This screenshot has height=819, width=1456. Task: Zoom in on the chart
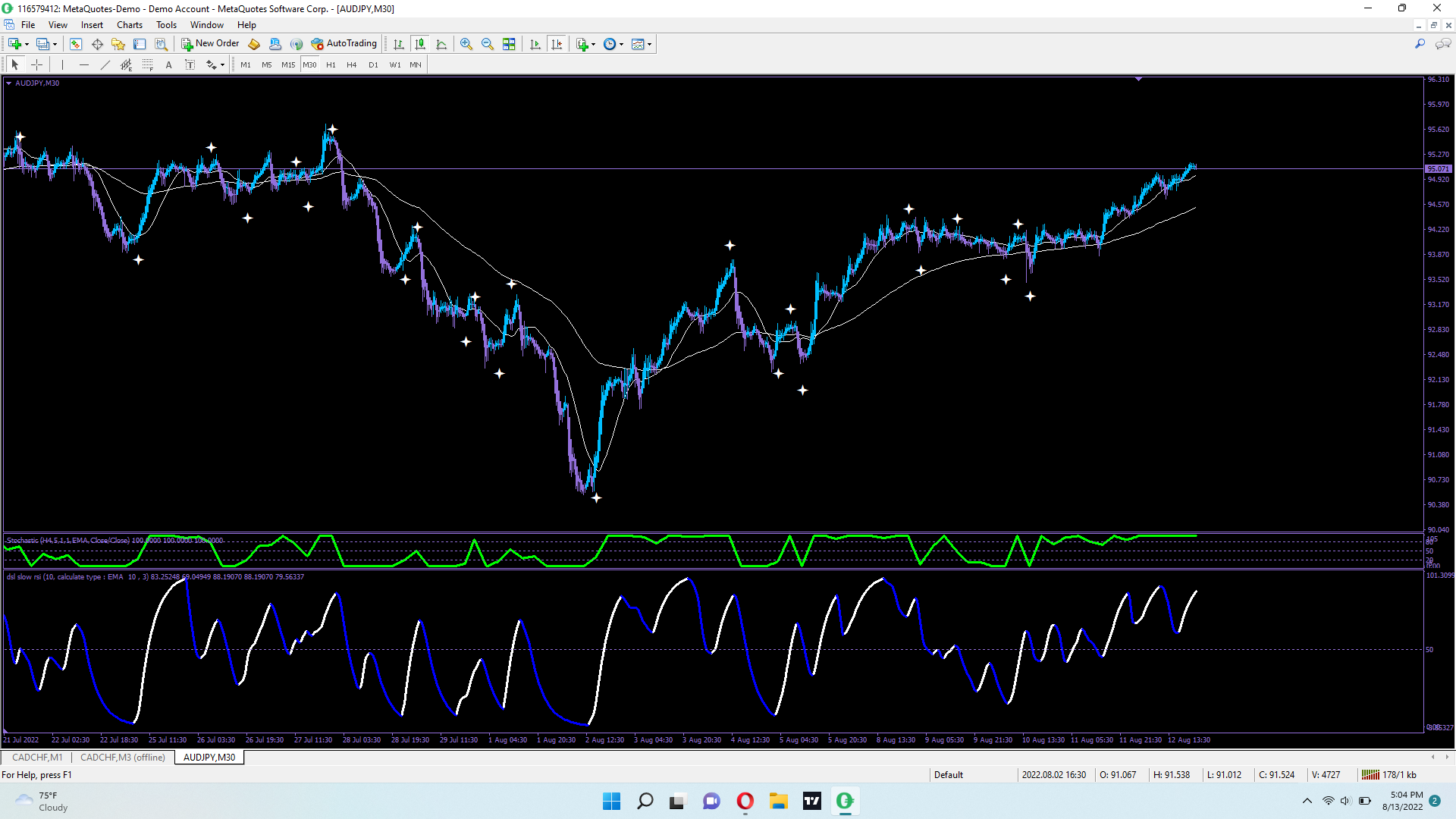click(466, 44)
